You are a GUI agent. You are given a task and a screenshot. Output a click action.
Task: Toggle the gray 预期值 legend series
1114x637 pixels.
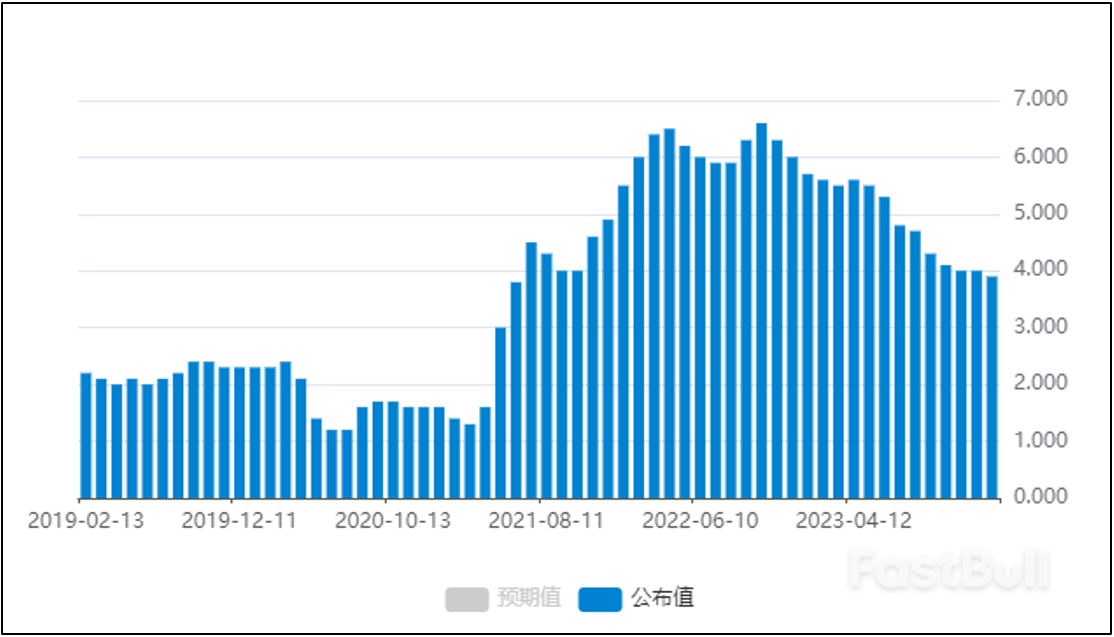click(503, 598)
